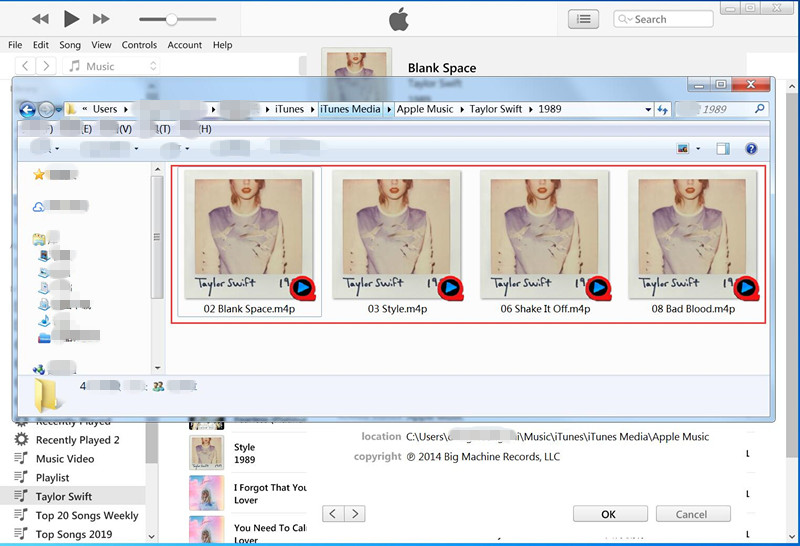Image resolution: width=800 pixels, height=546 pixels.
Task: Click the iTunes previous track rewind button
Action: pos(40,19)
